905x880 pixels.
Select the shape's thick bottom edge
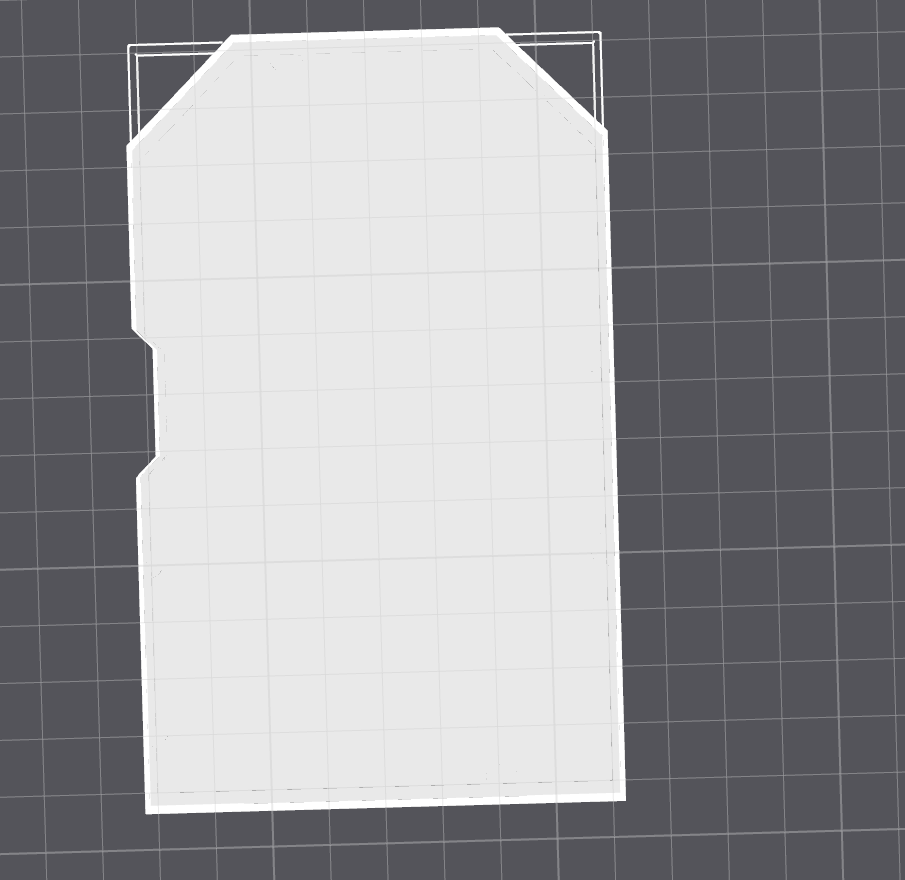(x=385, y=802)
